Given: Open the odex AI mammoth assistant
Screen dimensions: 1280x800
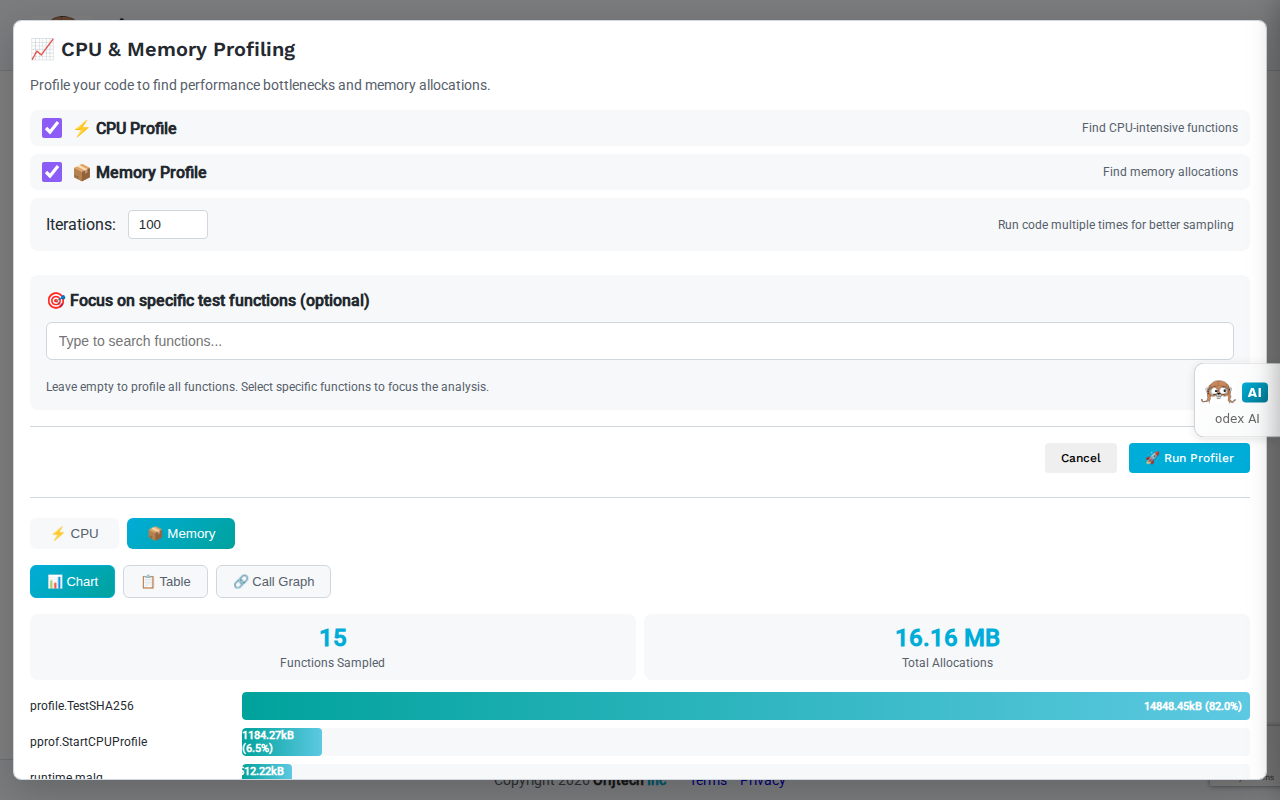Looking at the screenshot, I should [x=1219, y=392].
